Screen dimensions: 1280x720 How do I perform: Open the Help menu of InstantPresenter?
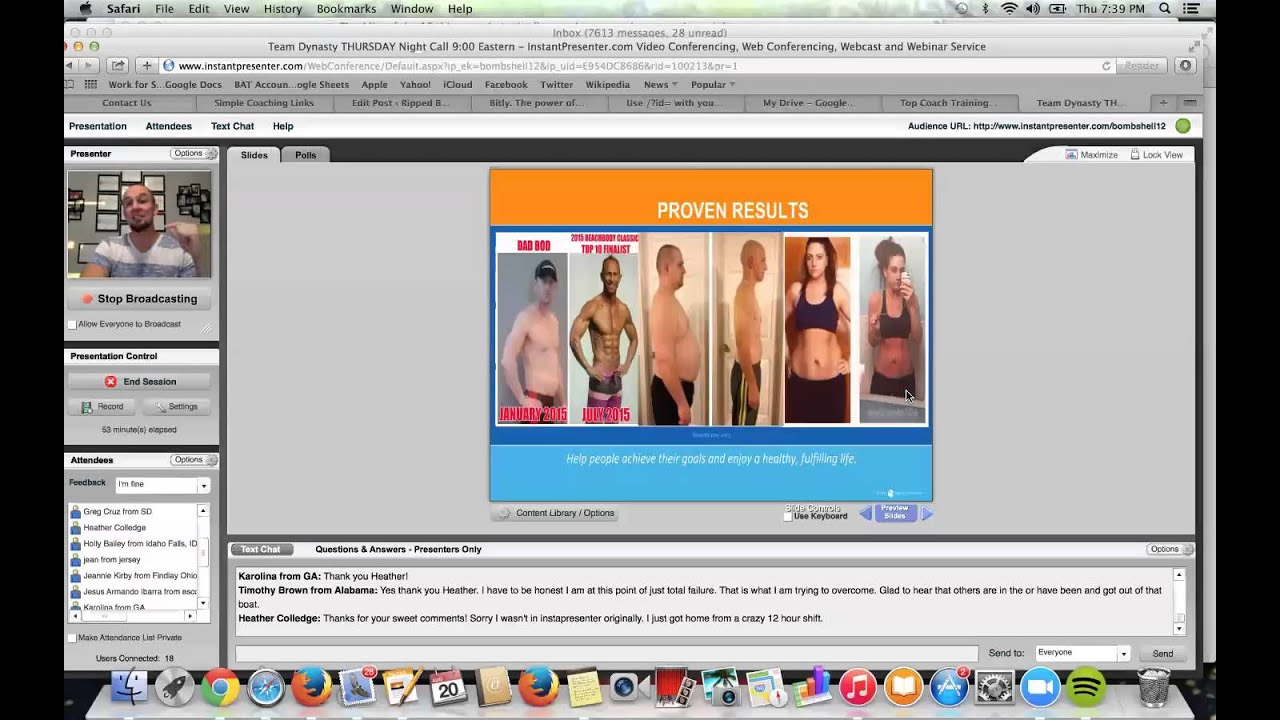283,126
